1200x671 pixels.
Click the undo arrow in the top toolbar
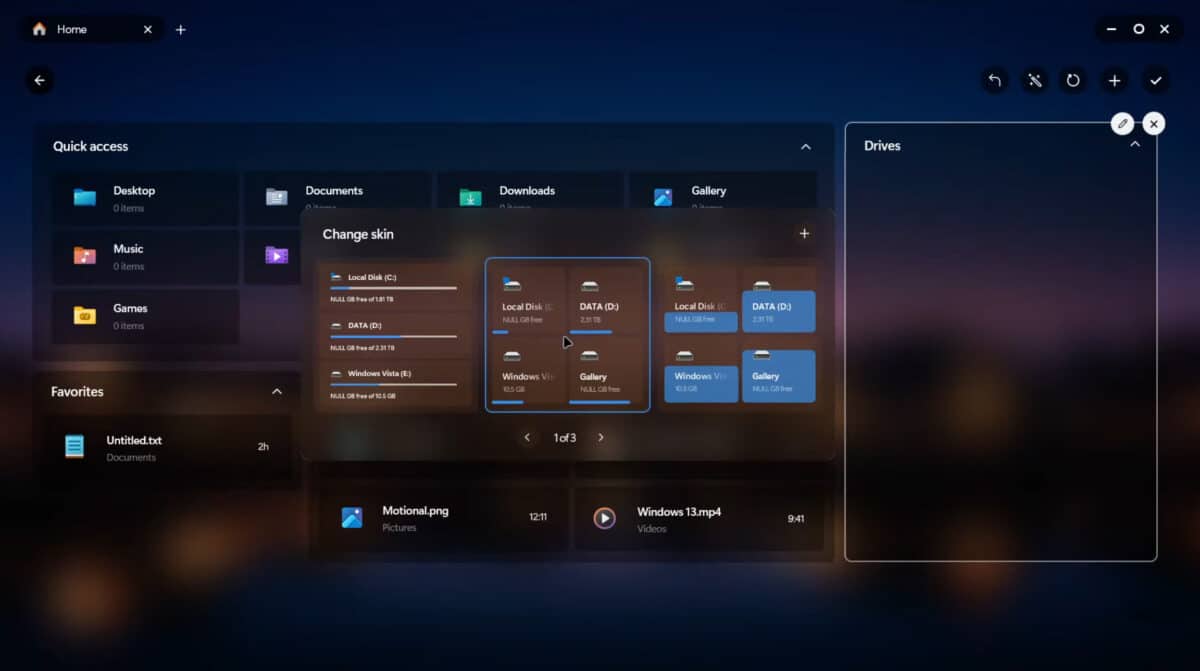(x=994, y=80)
